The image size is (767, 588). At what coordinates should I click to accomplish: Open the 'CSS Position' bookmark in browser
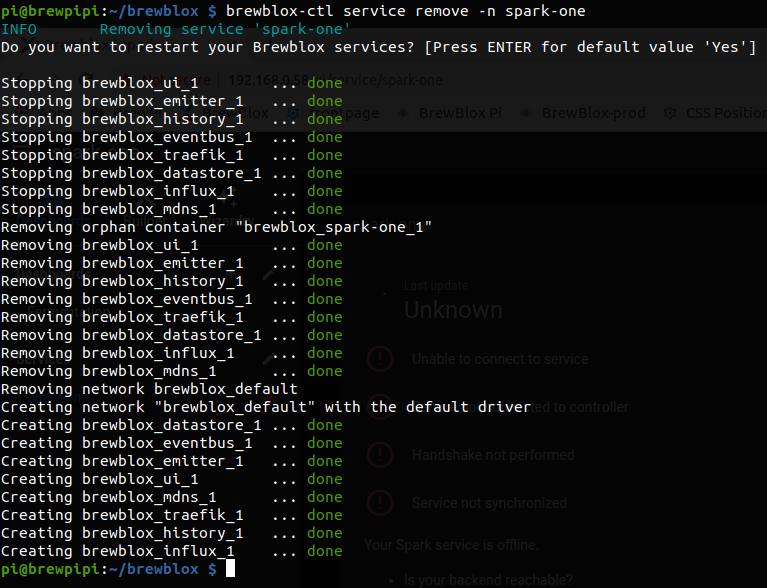(x=715, y=113)
